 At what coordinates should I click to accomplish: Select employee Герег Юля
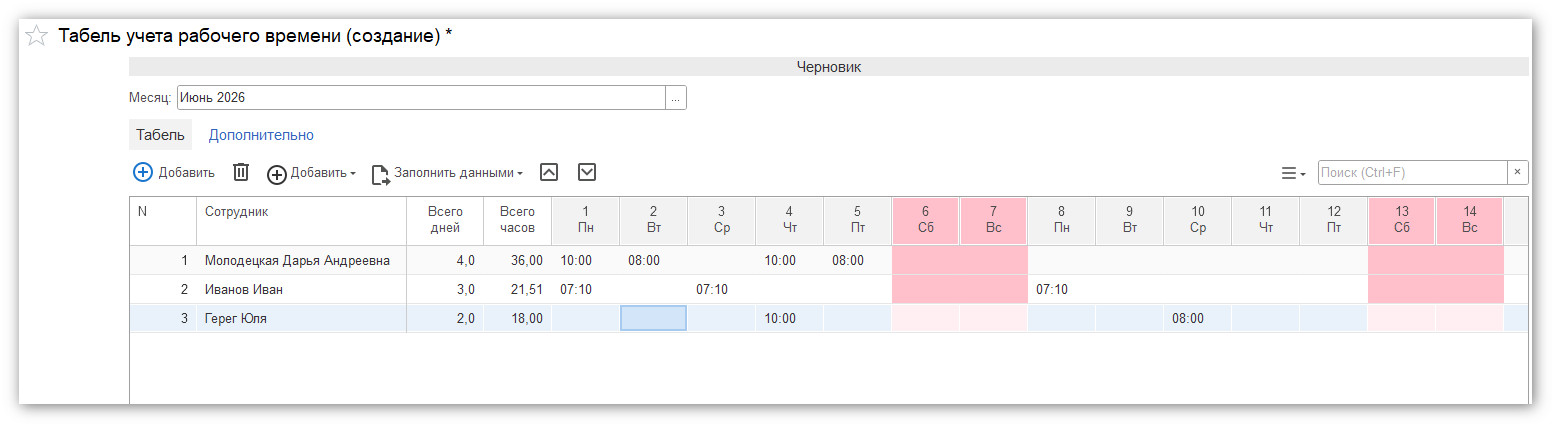301,318
